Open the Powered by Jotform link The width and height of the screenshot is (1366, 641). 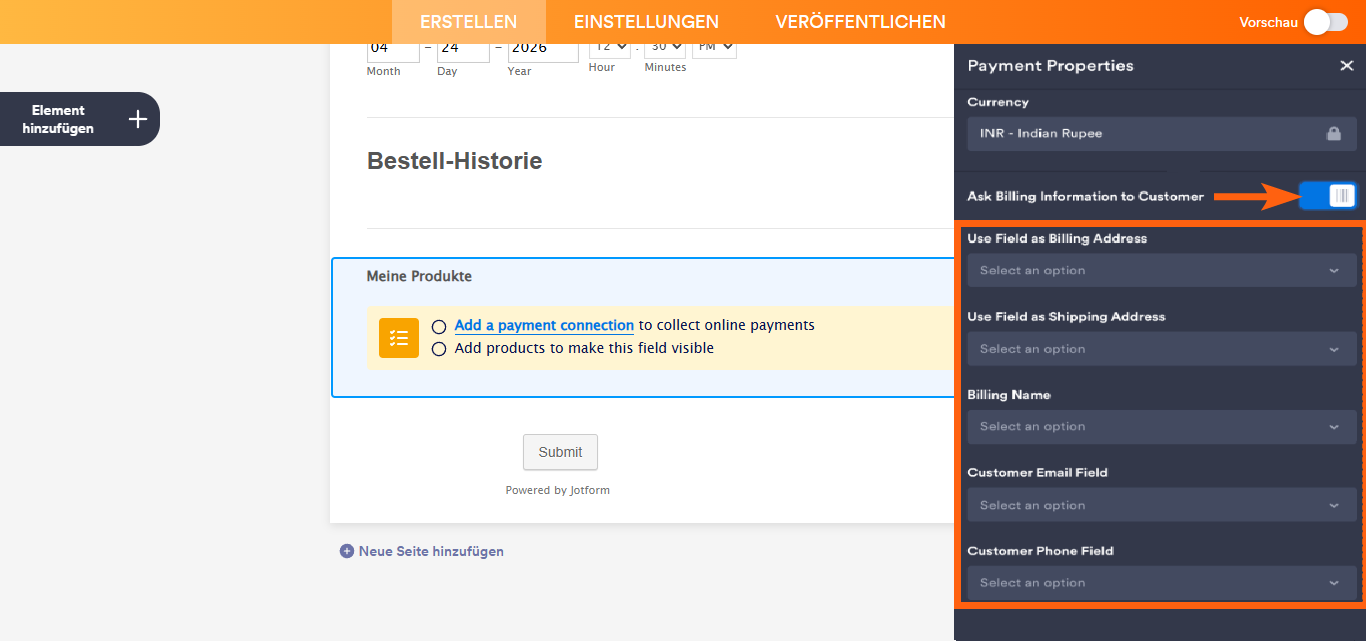point(557,490)
